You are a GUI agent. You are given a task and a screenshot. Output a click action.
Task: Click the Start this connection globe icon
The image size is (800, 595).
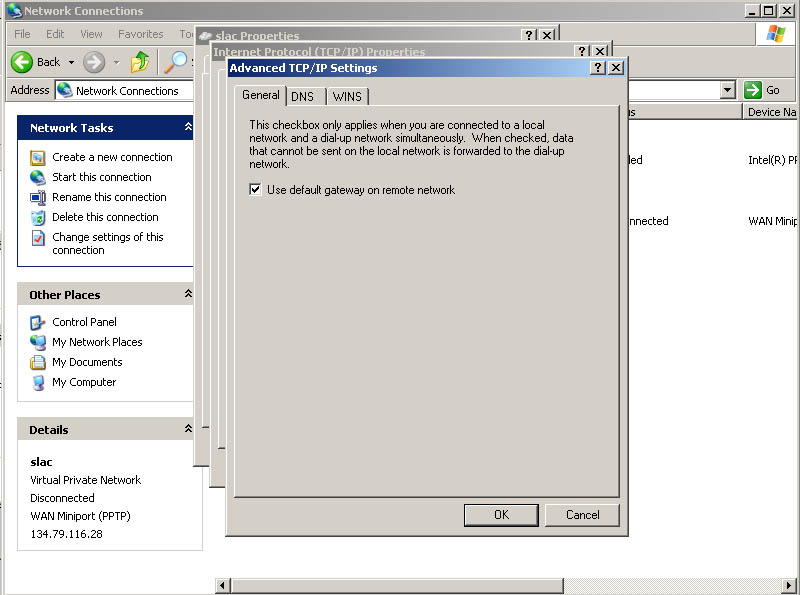38,178
